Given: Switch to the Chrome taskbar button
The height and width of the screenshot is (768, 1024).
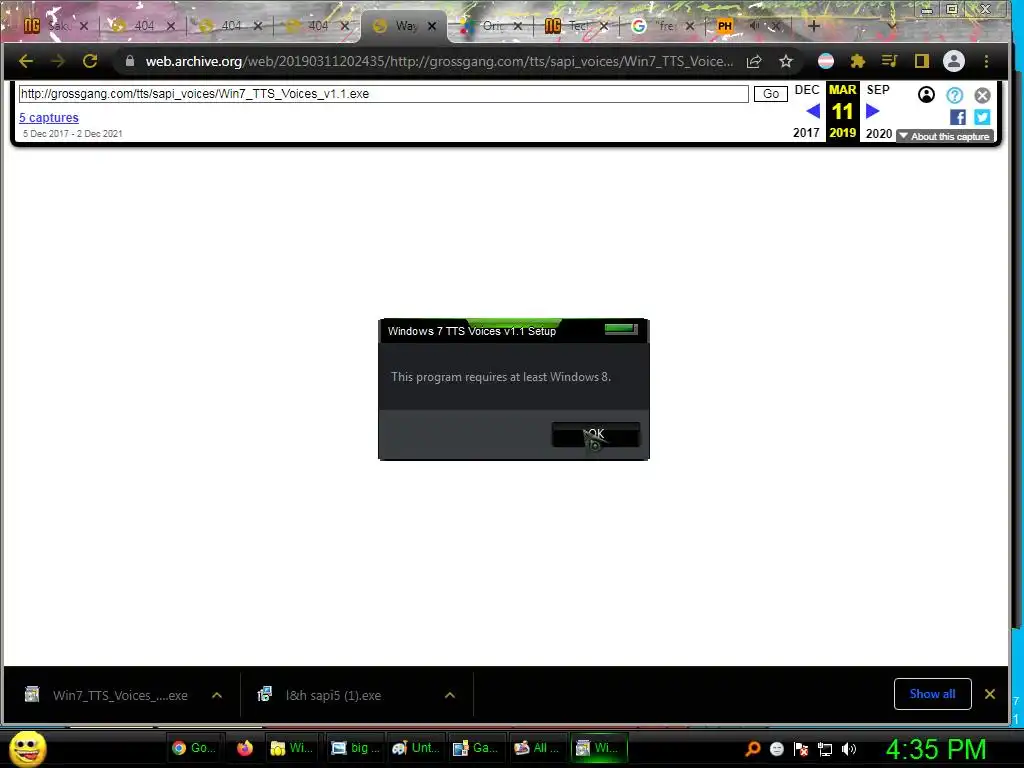Looking at the screenshot, I should [x=194, y=748].
